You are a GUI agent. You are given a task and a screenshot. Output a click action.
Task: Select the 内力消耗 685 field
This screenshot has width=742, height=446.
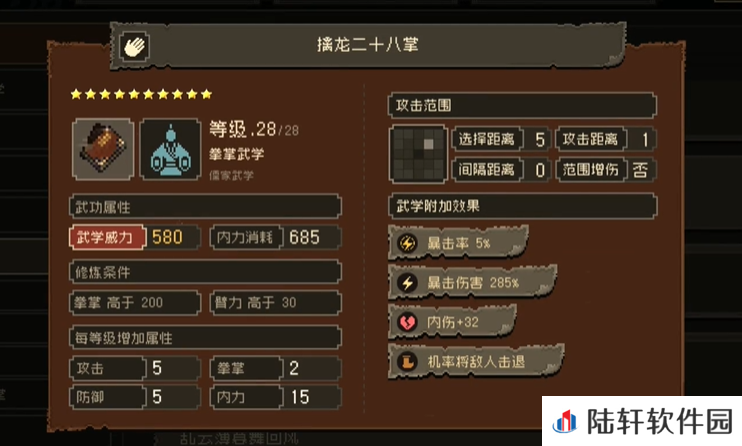pyautogui.click(x=275, y=237)
